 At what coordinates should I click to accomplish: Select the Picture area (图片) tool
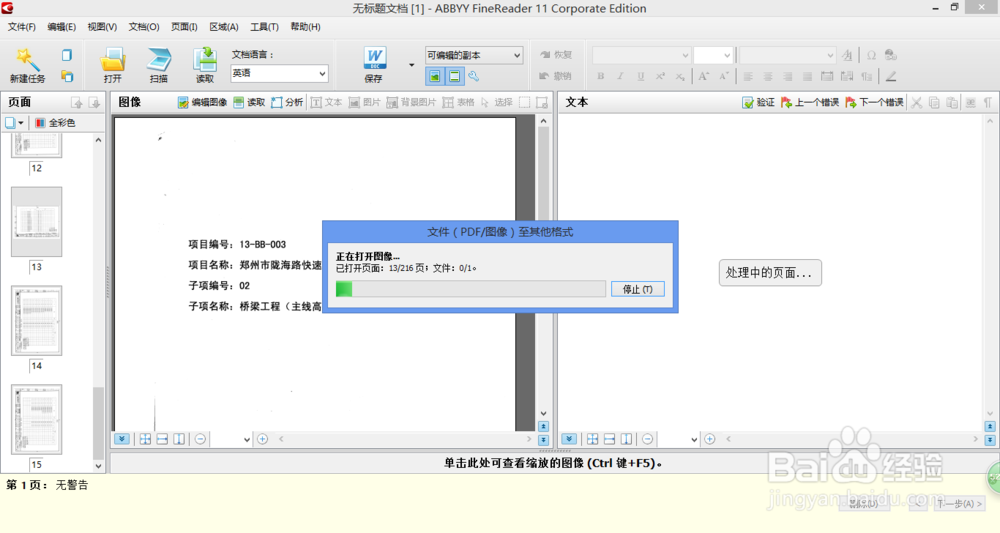point(364,102)
